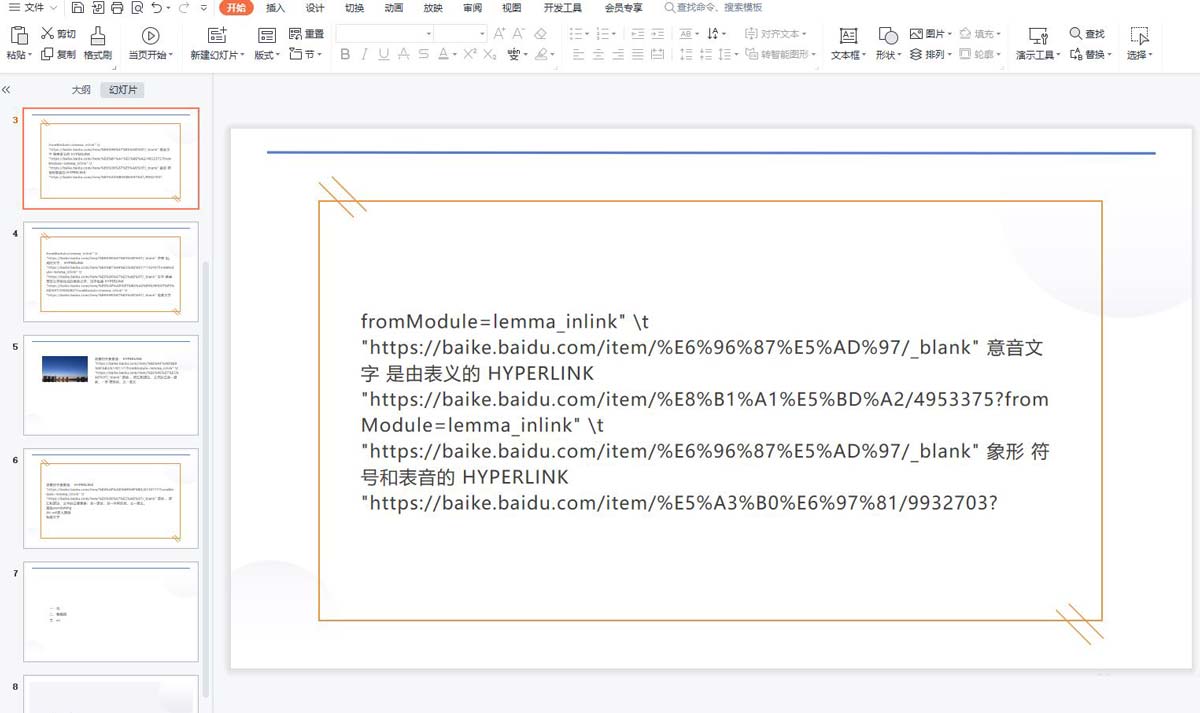
Task: Click the 演示工具 presentation tools button
Action: (x=1038, y=44)
